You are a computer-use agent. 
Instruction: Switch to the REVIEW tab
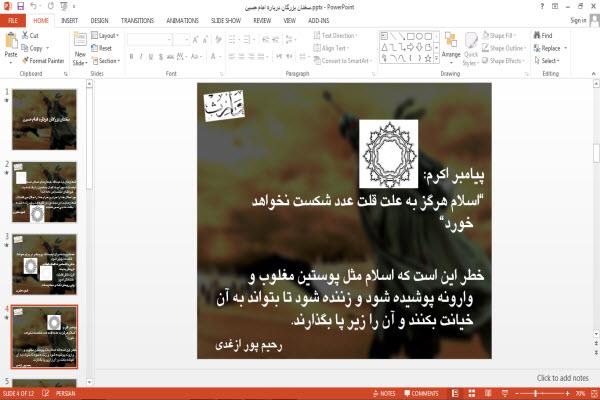pos(262,21)
